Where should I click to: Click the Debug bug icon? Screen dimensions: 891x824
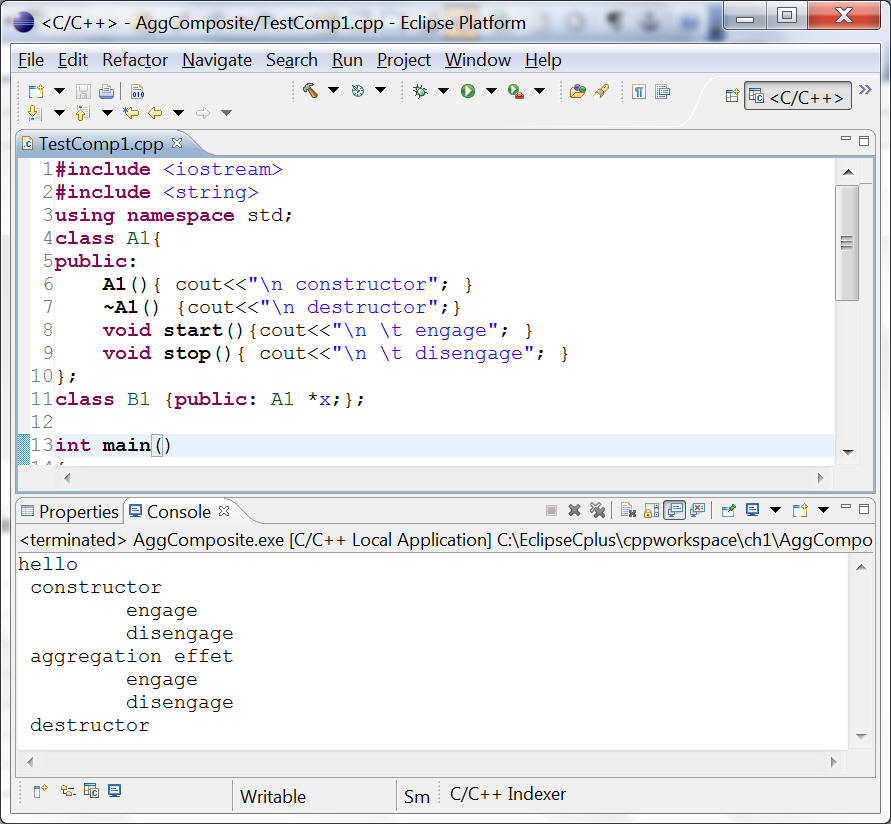point(420,90)
